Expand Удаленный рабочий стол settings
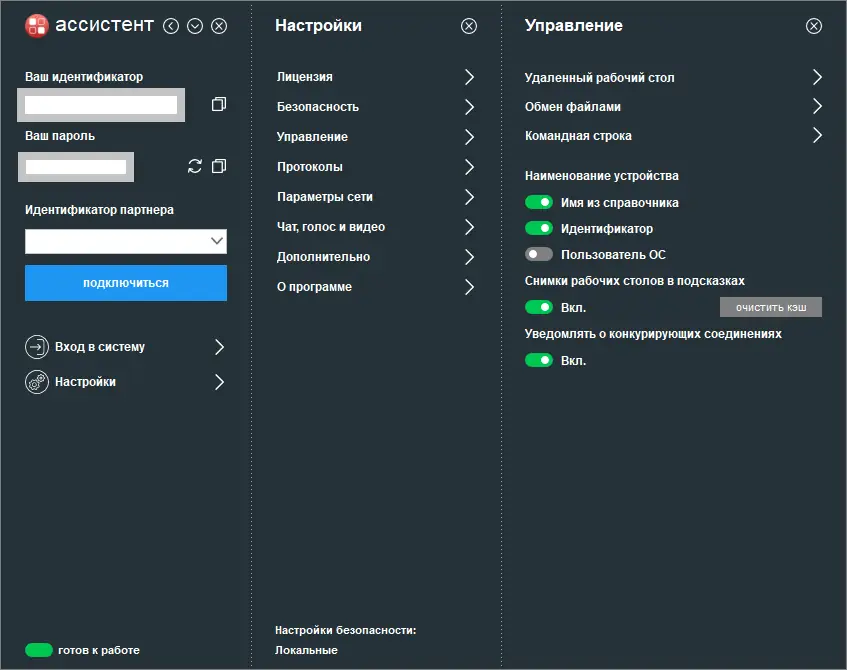This screenshot has width=847, height=670. [x=817, y=77]
